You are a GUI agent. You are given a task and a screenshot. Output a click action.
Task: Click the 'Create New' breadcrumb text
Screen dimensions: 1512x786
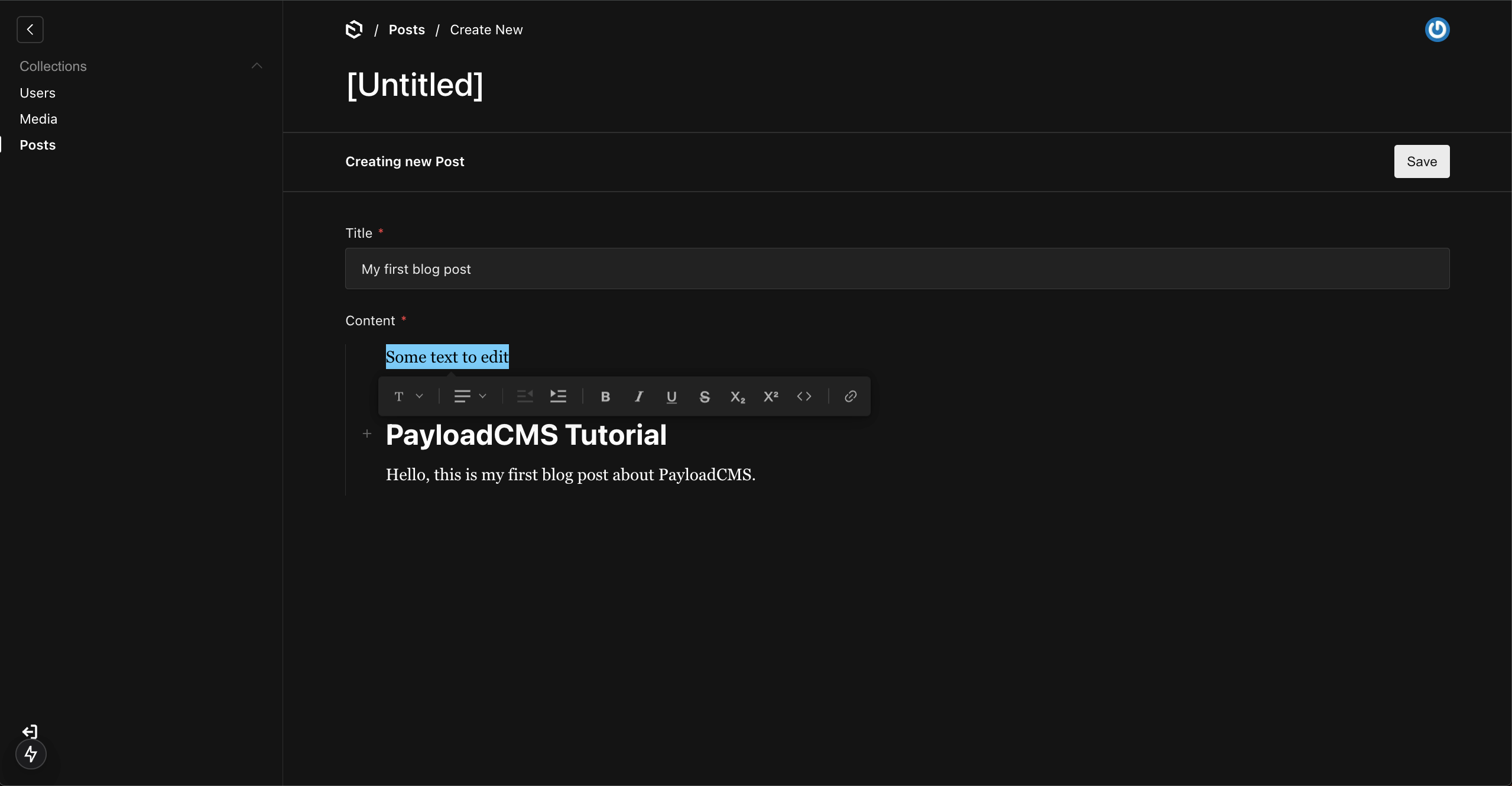[486, 30]
